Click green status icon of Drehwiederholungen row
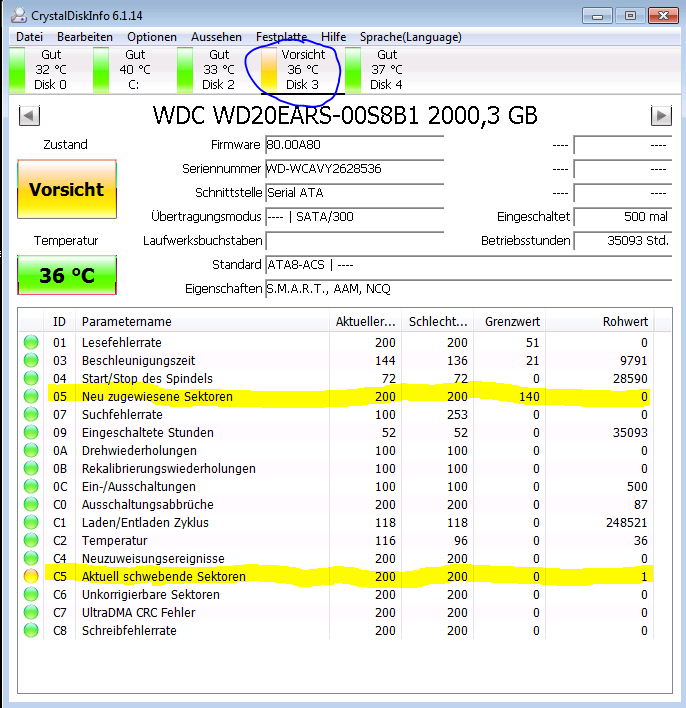Image resolution: width=686 pixels, height=708 pixels. pos(31,451)
